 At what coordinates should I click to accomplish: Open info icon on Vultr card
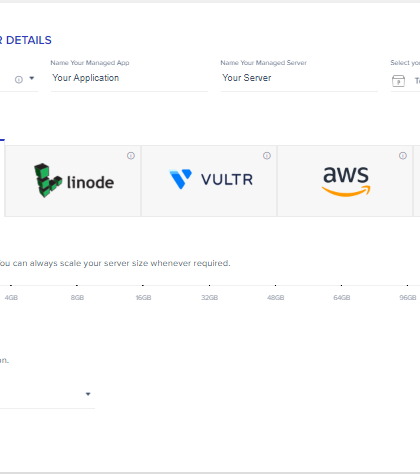(267, 156)
